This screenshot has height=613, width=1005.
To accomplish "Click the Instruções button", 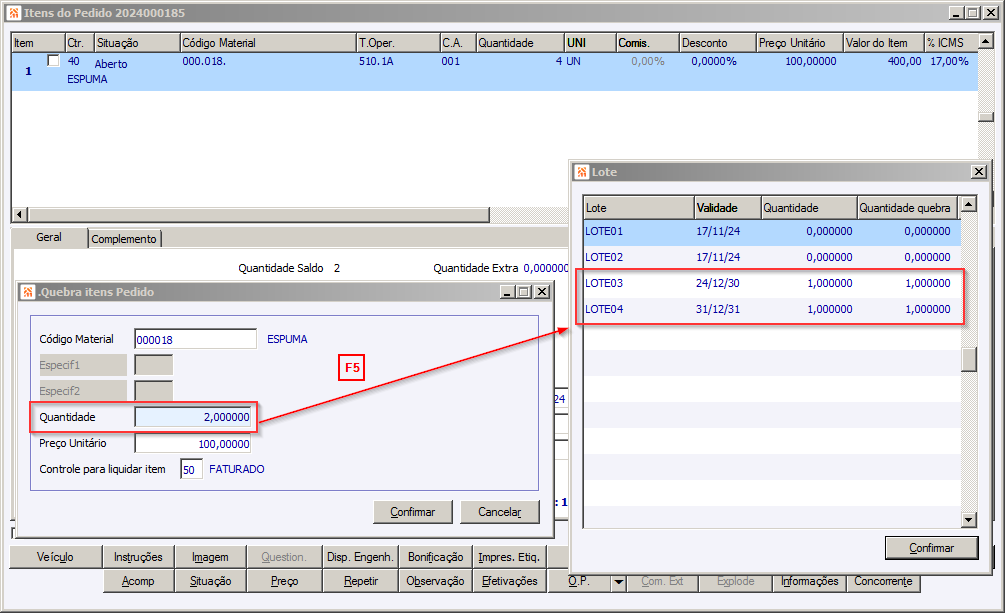I will coord(138,557).
